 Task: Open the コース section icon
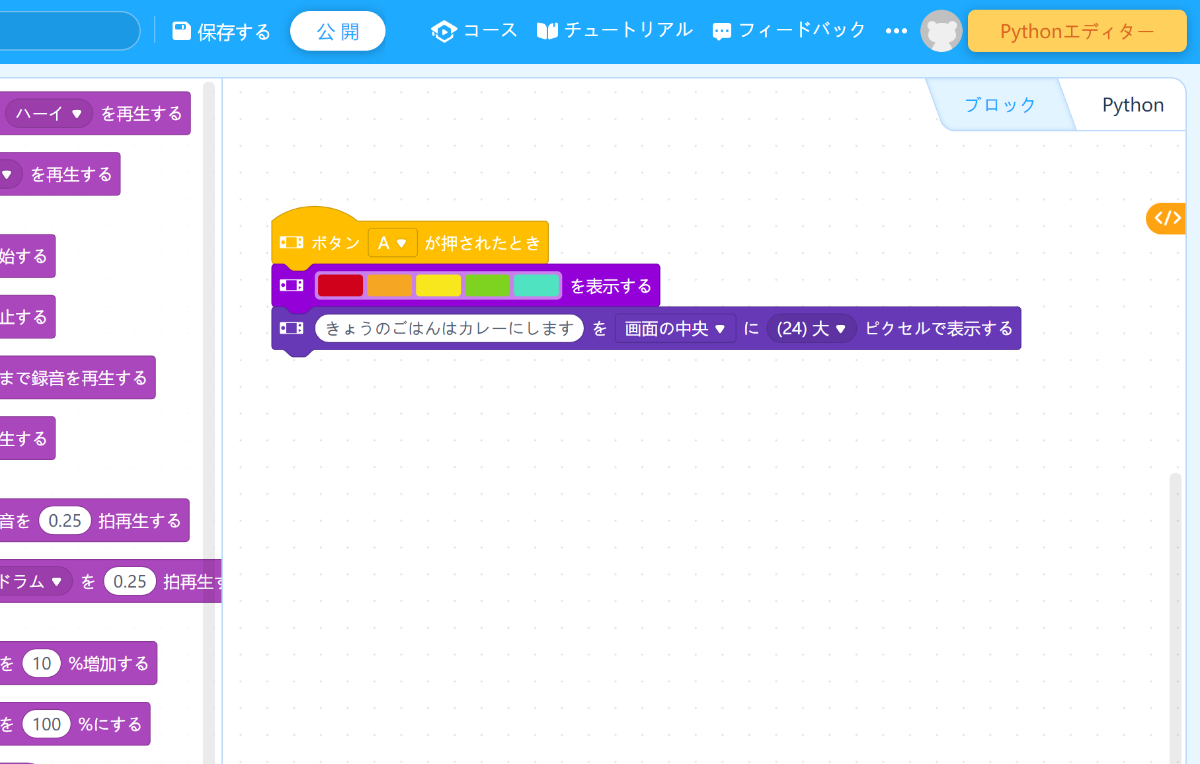pyautogui.click(x=444, y=30)
